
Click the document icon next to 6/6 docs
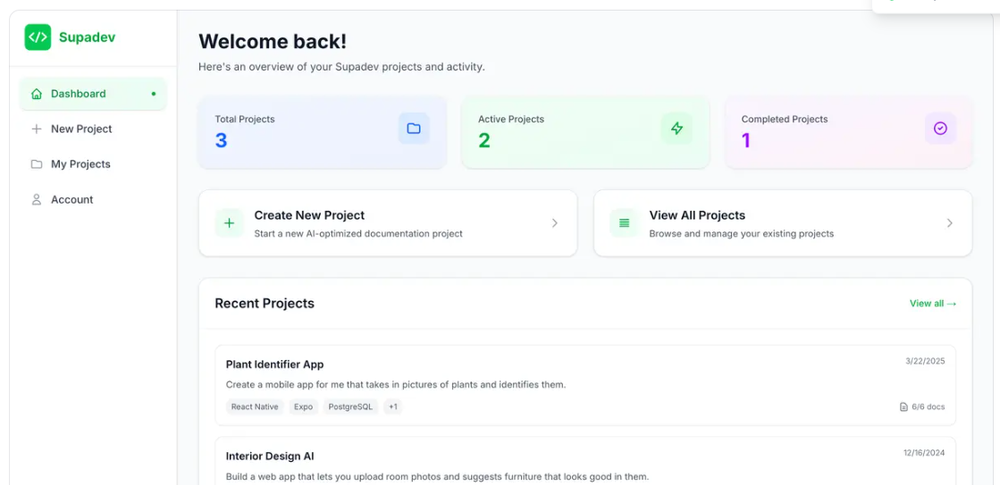904,407
